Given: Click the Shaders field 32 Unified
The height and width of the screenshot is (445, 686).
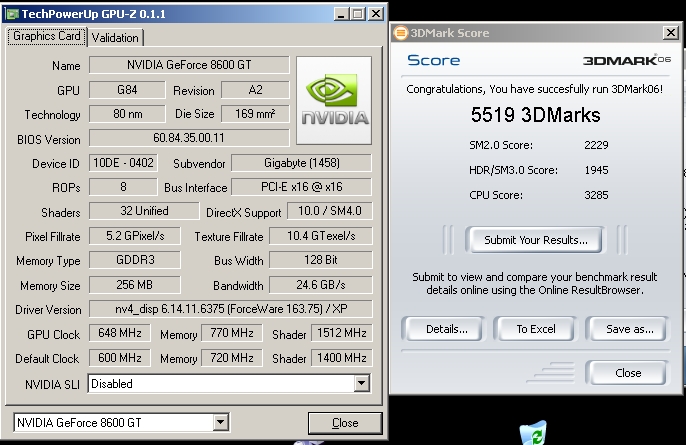Looking at the screenshot, I should click(x=144, y=211).
